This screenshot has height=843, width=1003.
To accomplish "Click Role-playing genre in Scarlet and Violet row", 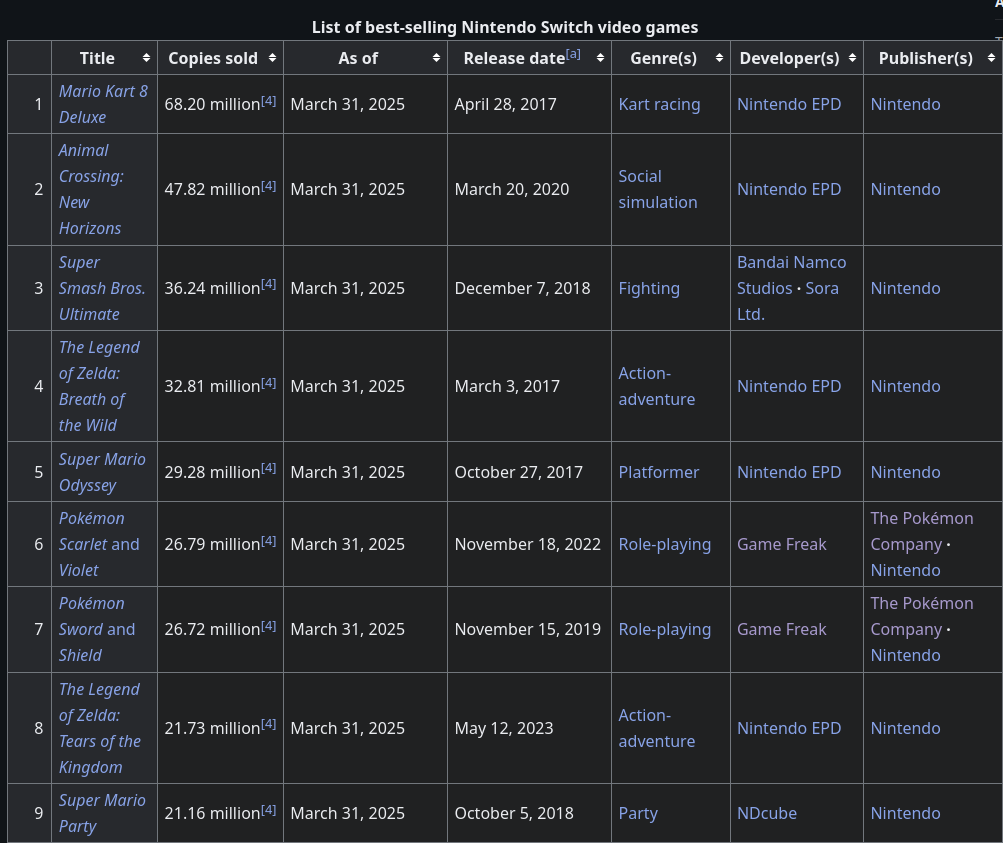I will click(x=665, y=544).
